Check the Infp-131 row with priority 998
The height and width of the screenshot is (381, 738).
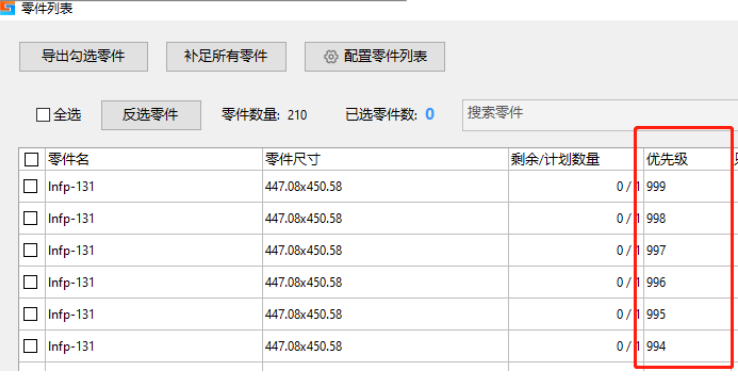click(x=31, y=219)
